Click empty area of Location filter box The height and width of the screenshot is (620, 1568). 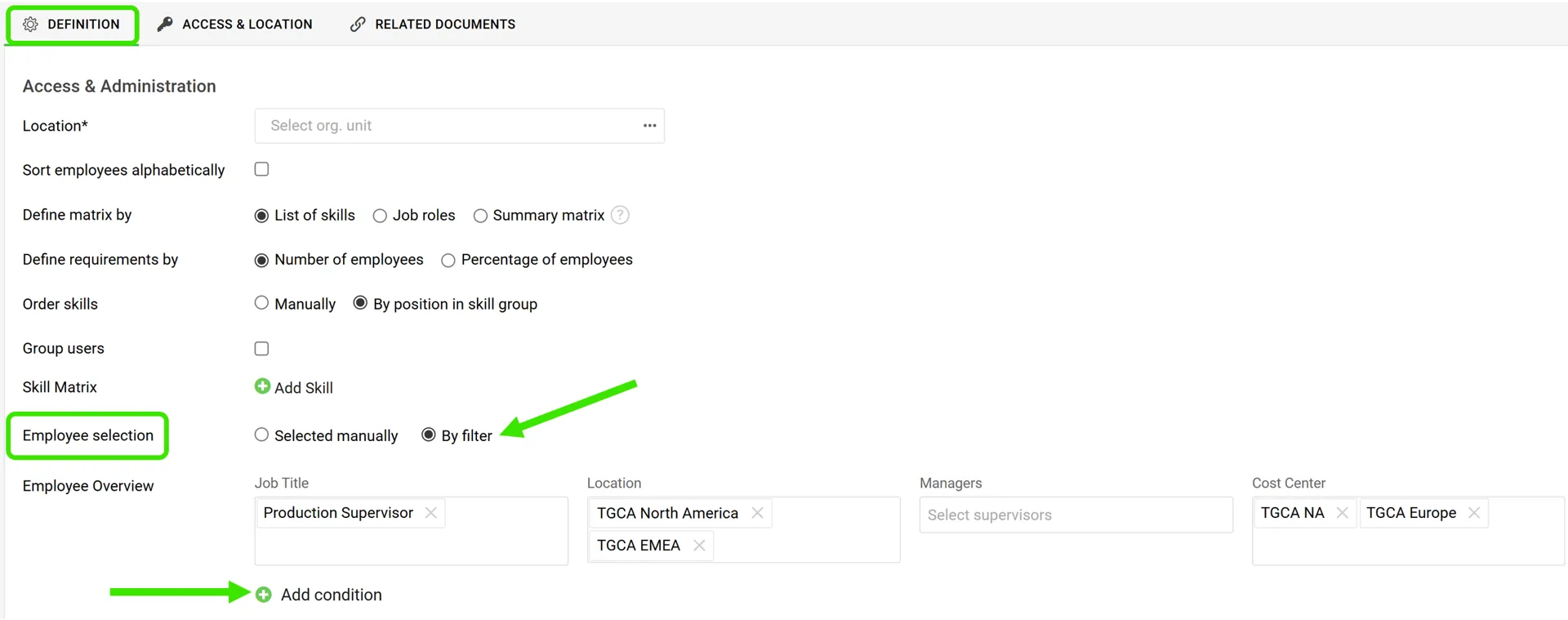pyautogui.click(x=808, y=546)
